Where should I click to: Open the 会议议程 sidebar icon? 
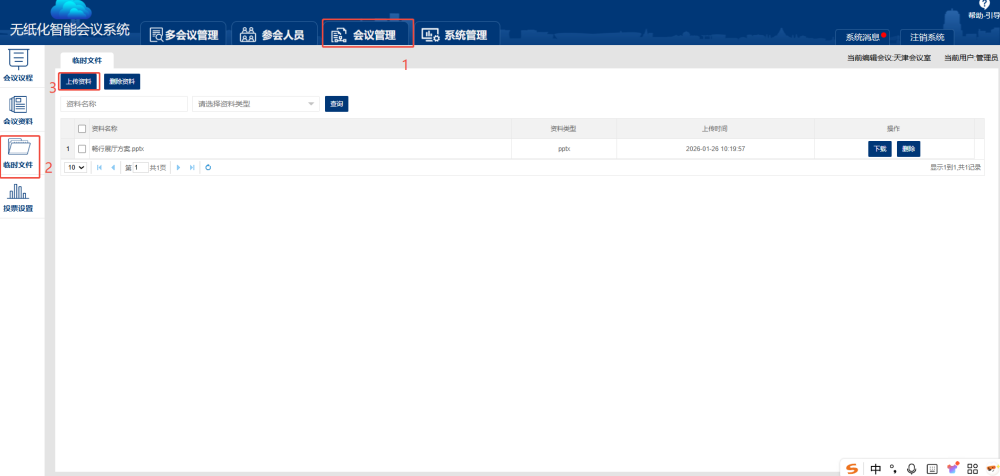(x=18, y=57)
